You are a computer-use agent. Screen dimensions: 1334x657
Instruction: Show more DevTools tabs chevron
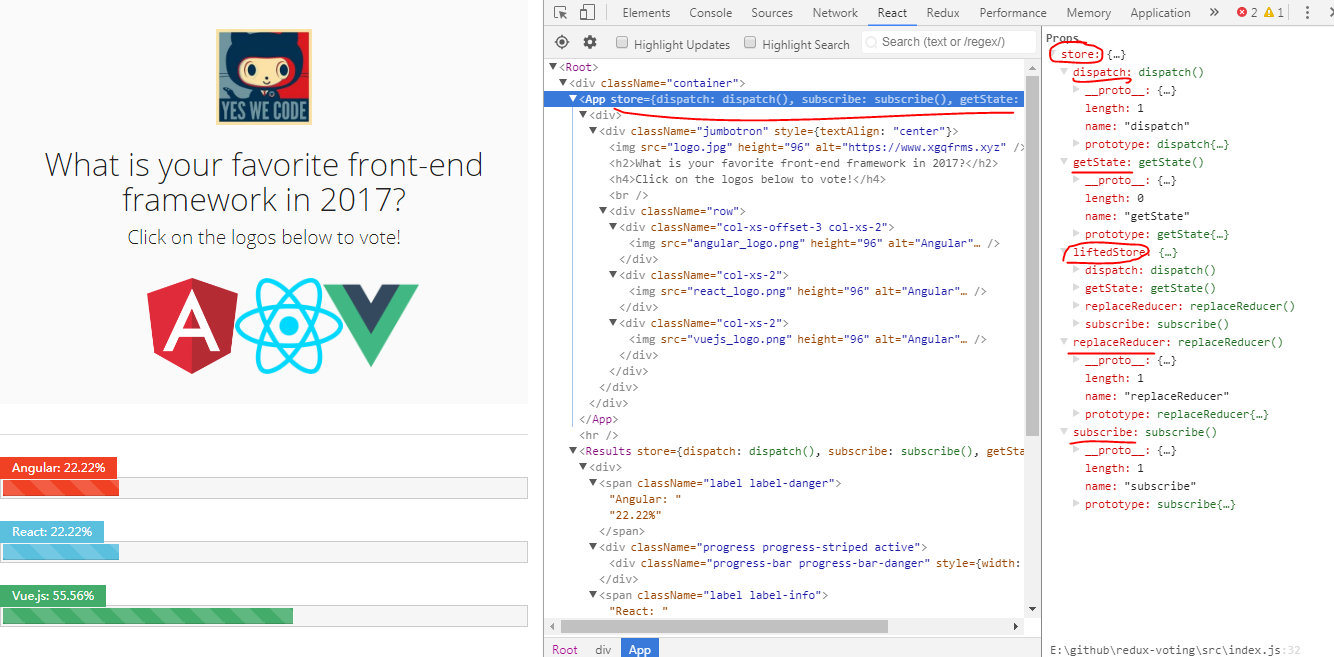point(1214,13)
